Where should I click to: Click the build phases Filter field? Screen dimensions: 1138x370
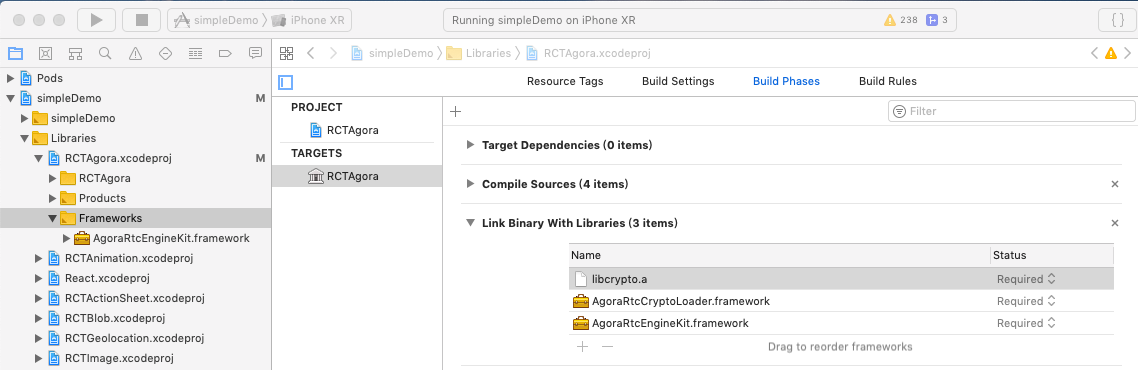click(x=1012, y=111)
